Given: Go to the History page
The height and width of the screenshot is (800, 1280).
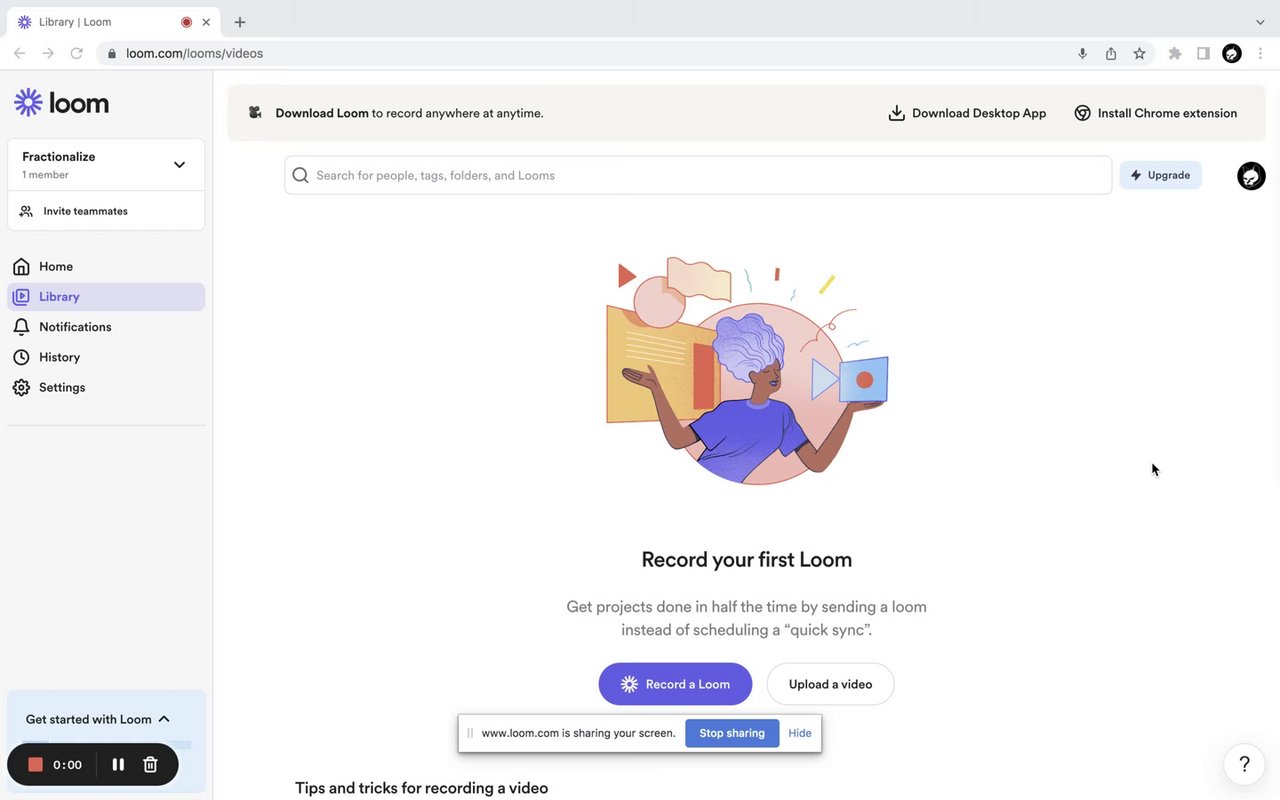Looking at the screenshot, I should [59, 357].
